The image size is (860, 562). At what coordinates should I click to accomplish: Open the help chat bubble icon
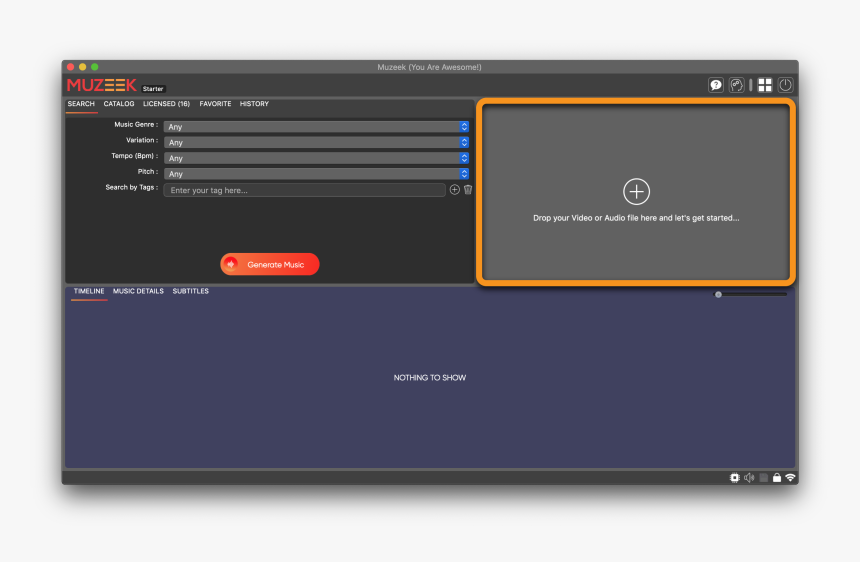pos(716,86)
